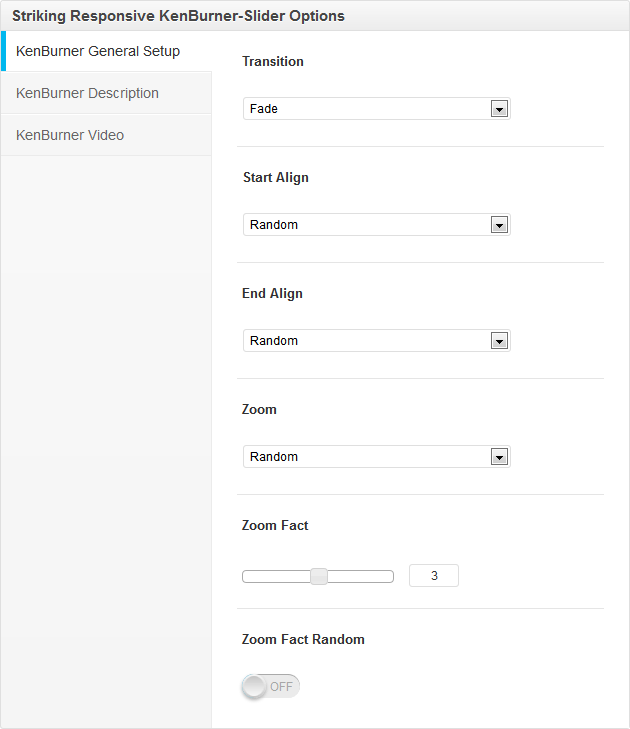Click the Transition heading label
This screenshot has width=630, height=729.
(273, 61)
